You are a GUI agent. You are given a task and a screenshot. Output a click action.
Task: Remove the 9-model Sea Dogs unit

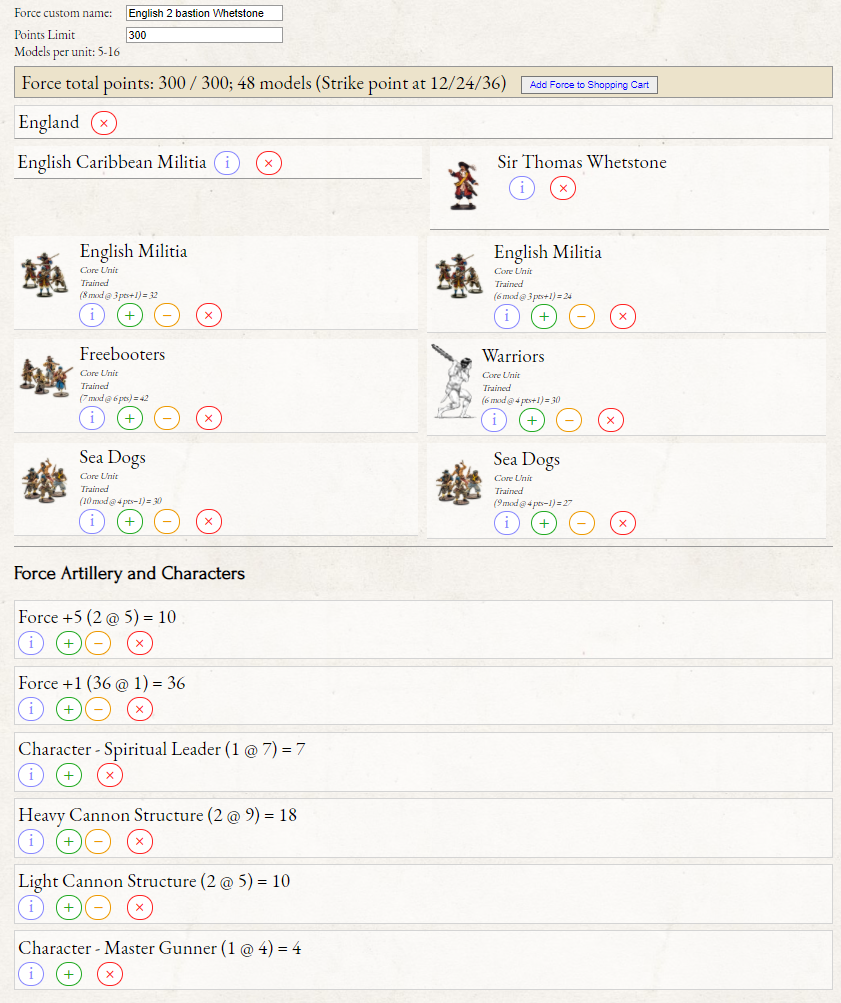[623, 523]
